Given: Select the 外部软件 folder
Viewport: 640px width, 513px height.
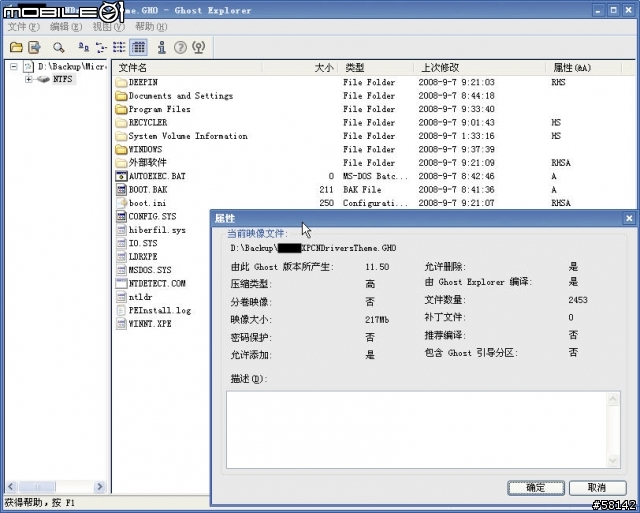Looking at the screenshot, I should [141, 163].
